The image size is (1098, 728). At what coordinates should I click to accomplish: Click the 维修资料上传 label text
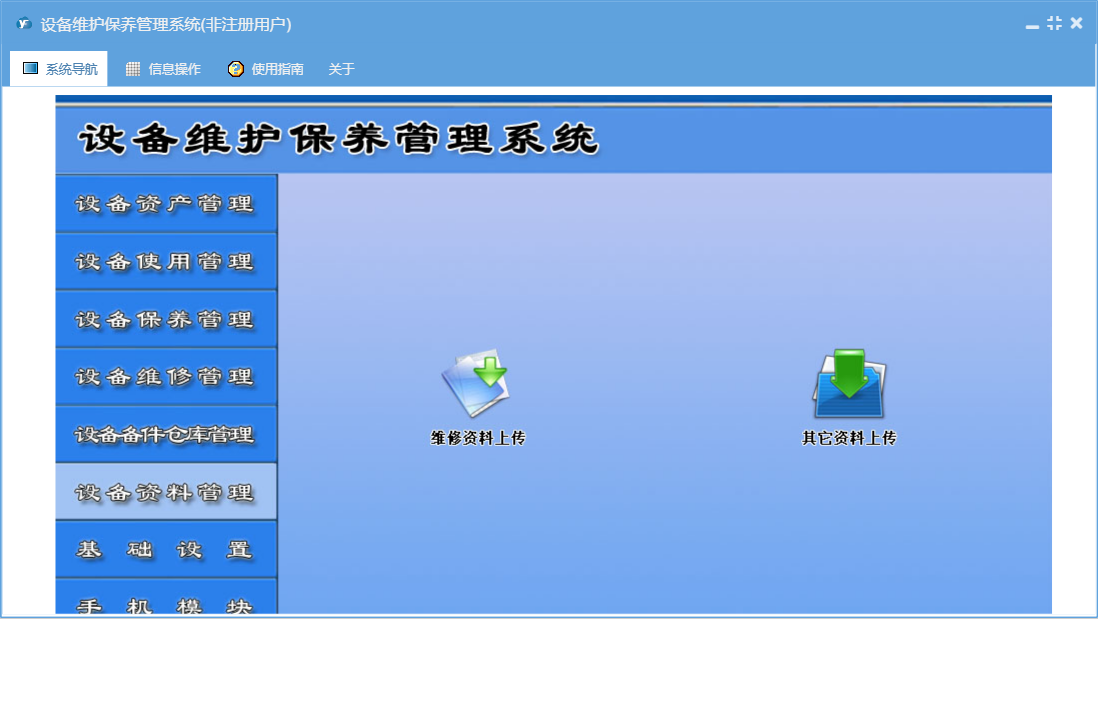point(478,438)
